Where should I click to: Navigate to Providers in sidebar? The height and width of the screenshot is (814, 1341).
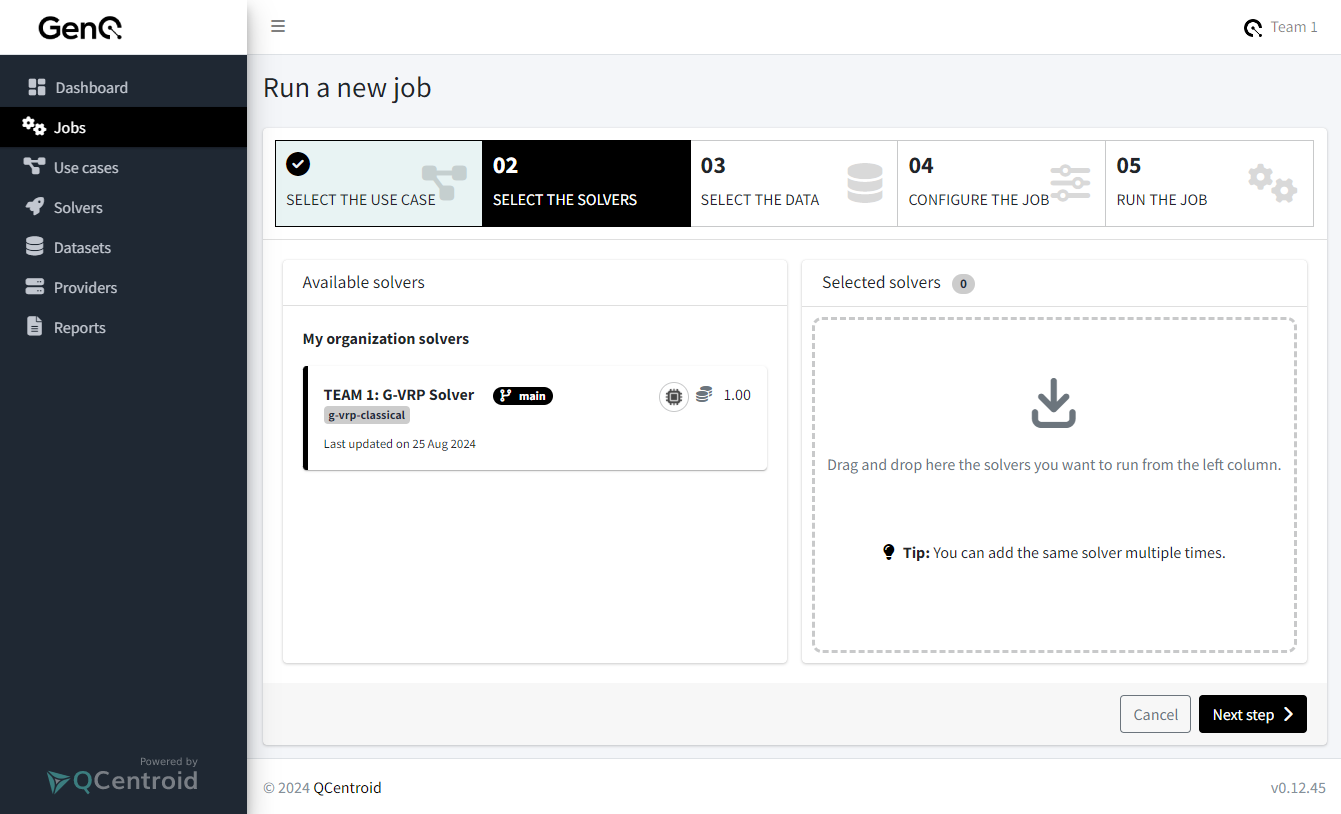(x=123, y=287)
